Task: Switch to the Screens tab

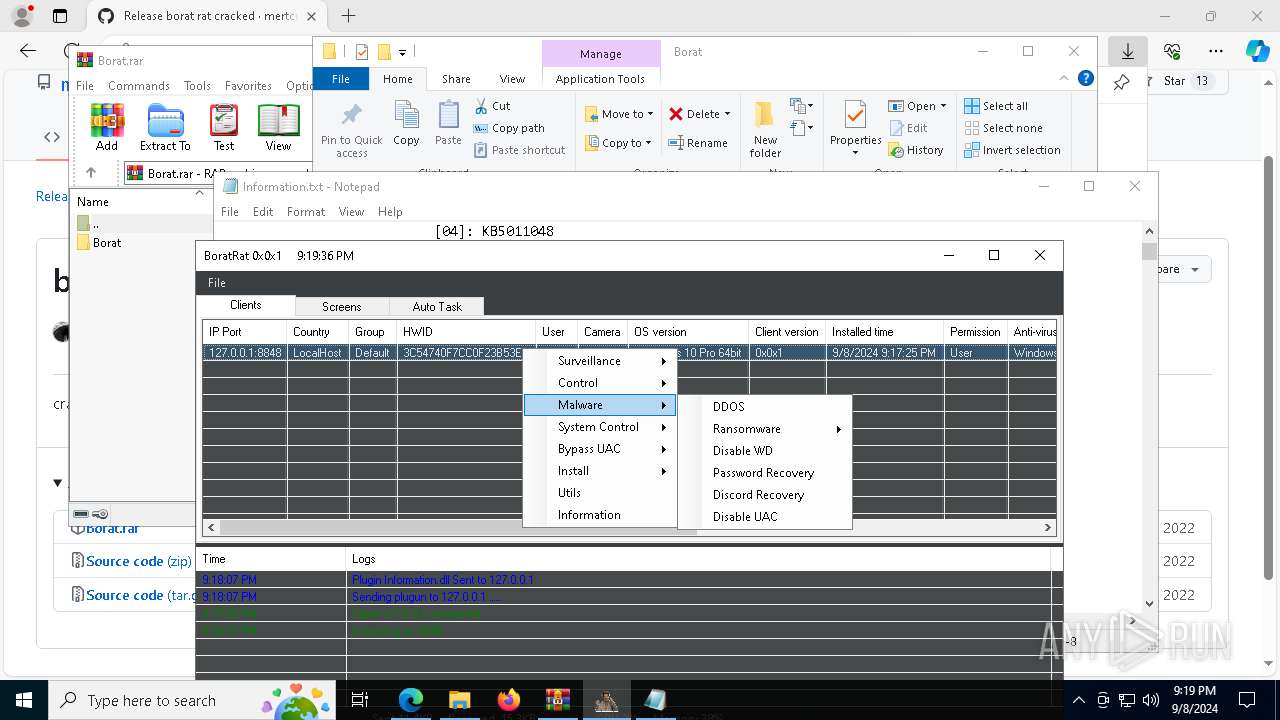Action: tap(341, 307)
